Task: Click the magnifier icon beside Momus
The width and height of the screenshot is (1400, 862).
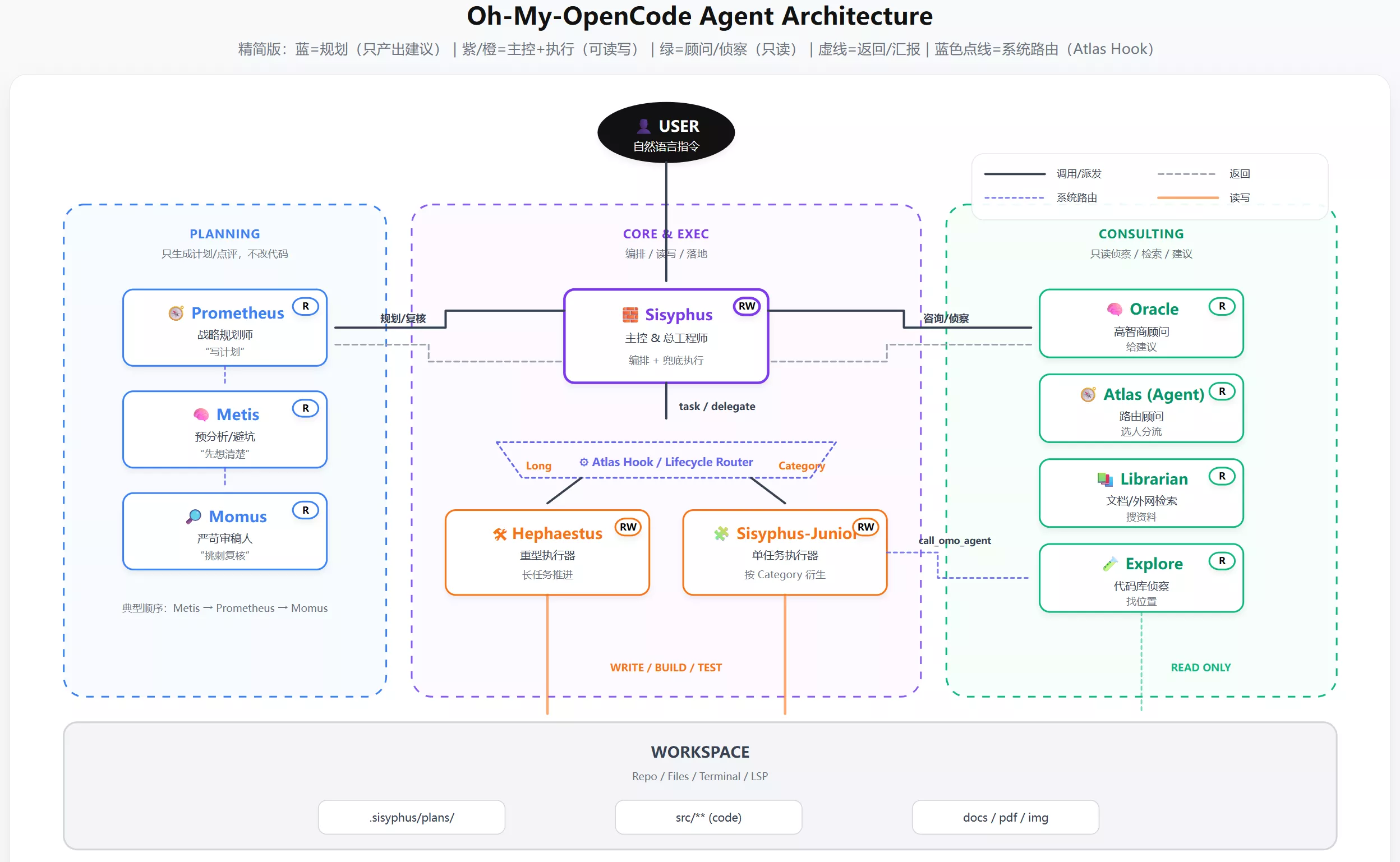Action: 194,517
